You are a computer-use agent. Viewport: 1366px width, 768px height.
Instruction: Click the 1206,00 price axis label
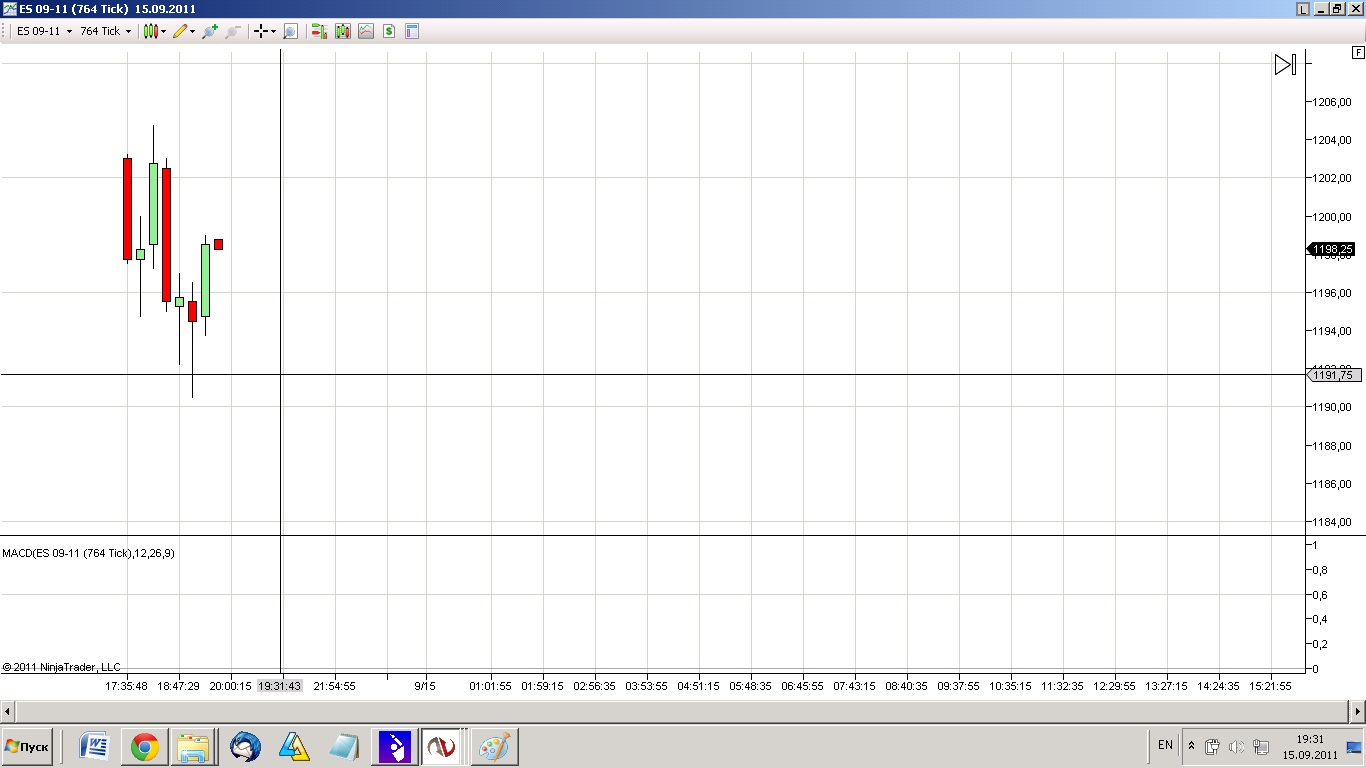1331,102
